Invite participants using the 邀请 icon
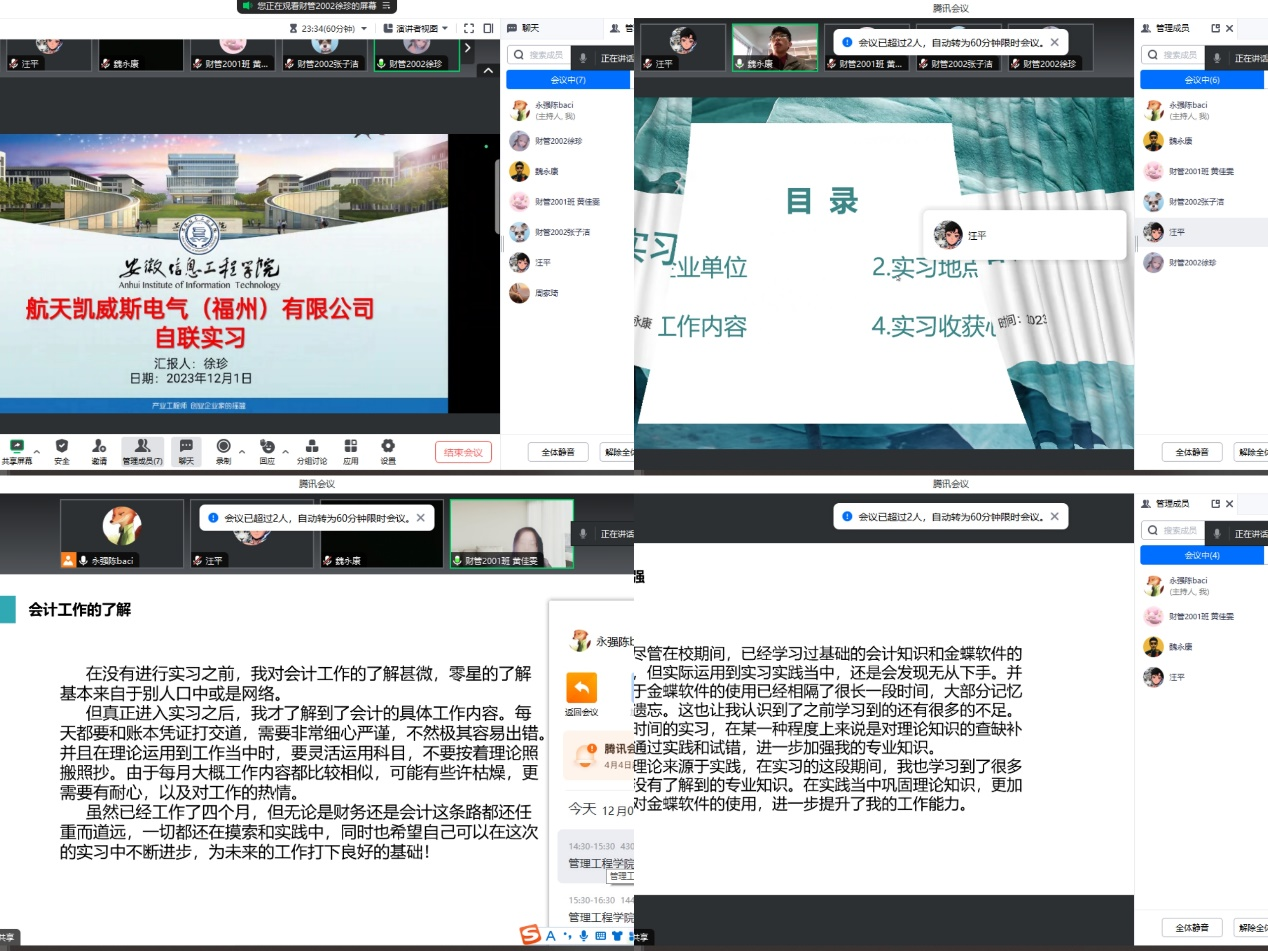 (98, 452)
